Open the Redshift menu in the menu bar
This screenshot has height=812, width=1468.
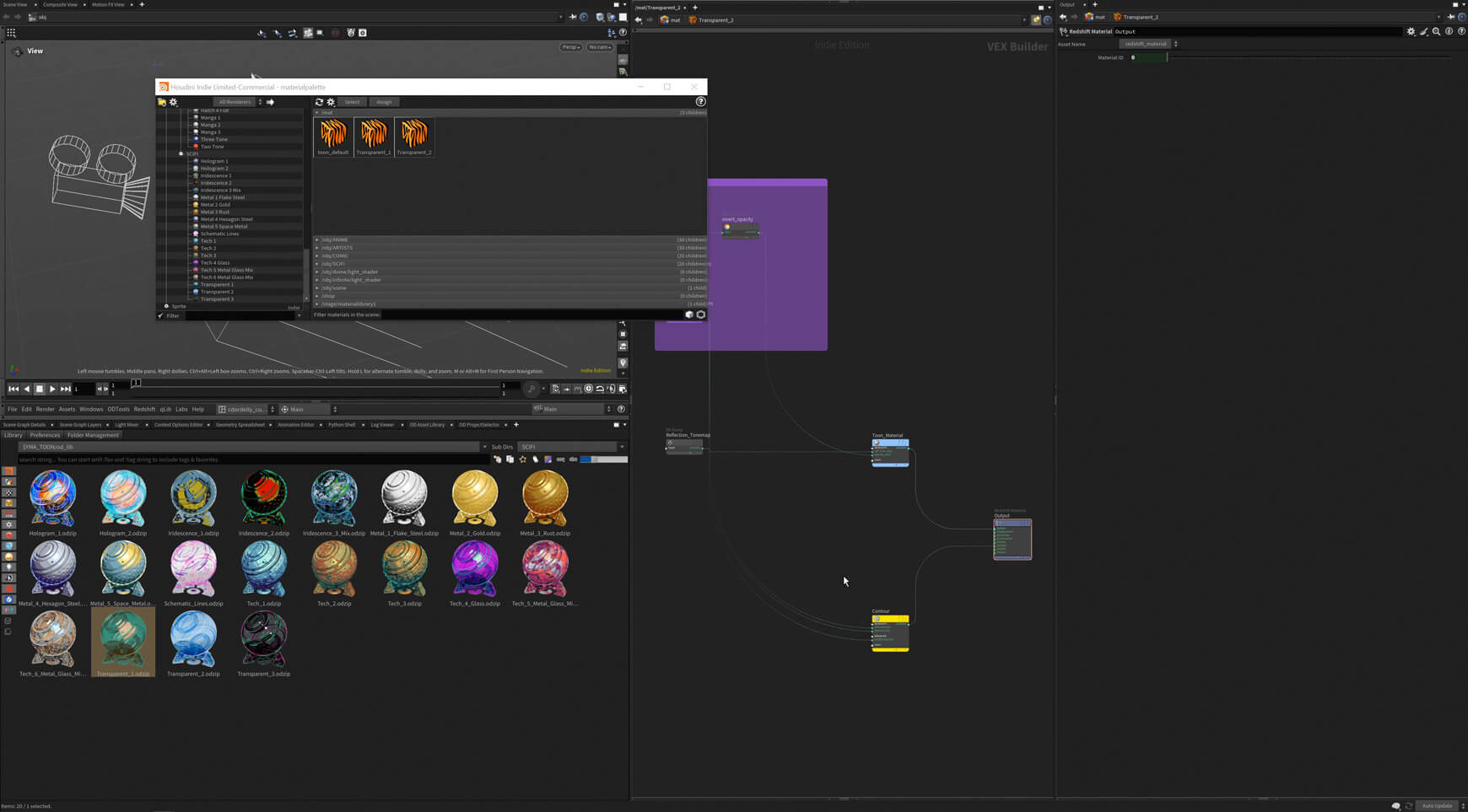(144, 409)
